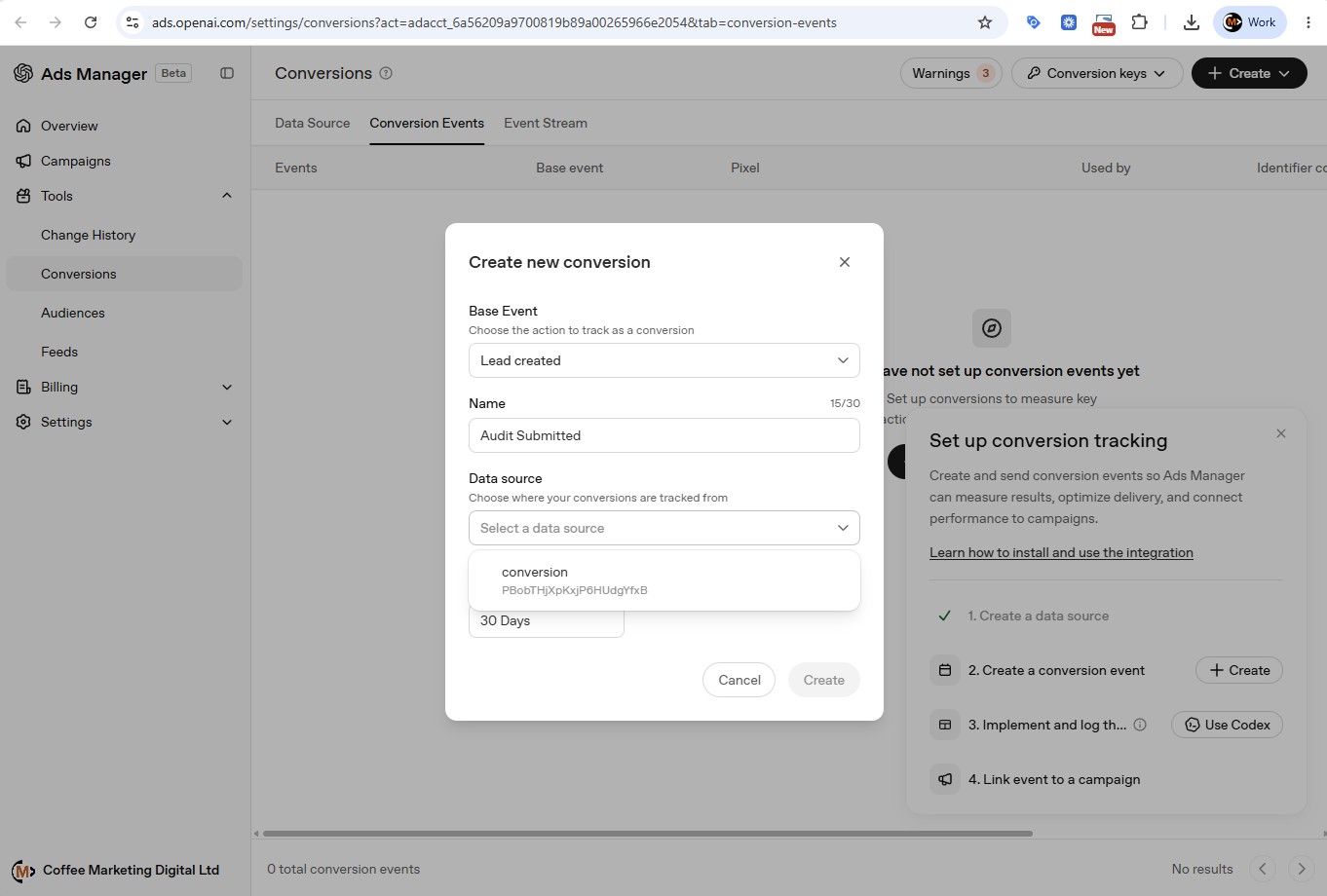The height and width of the screenshot is (896, 1327).
Task: Open Coffee Marketing Digital Ltd account switcher
Action: (x=116, y=870)
